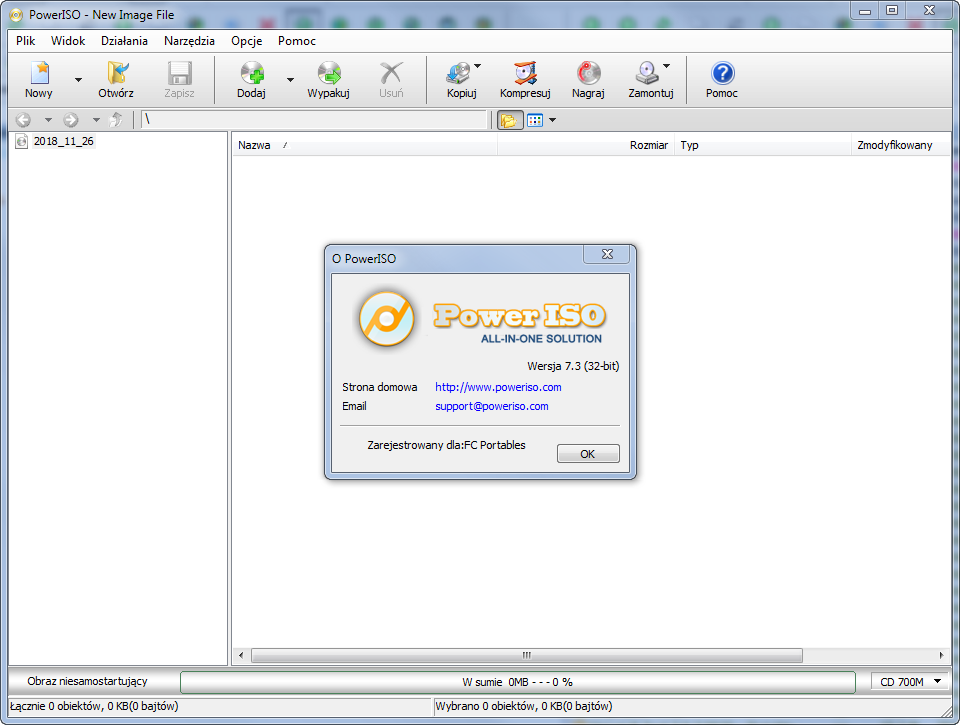Open the Pomoc menu

297,41
